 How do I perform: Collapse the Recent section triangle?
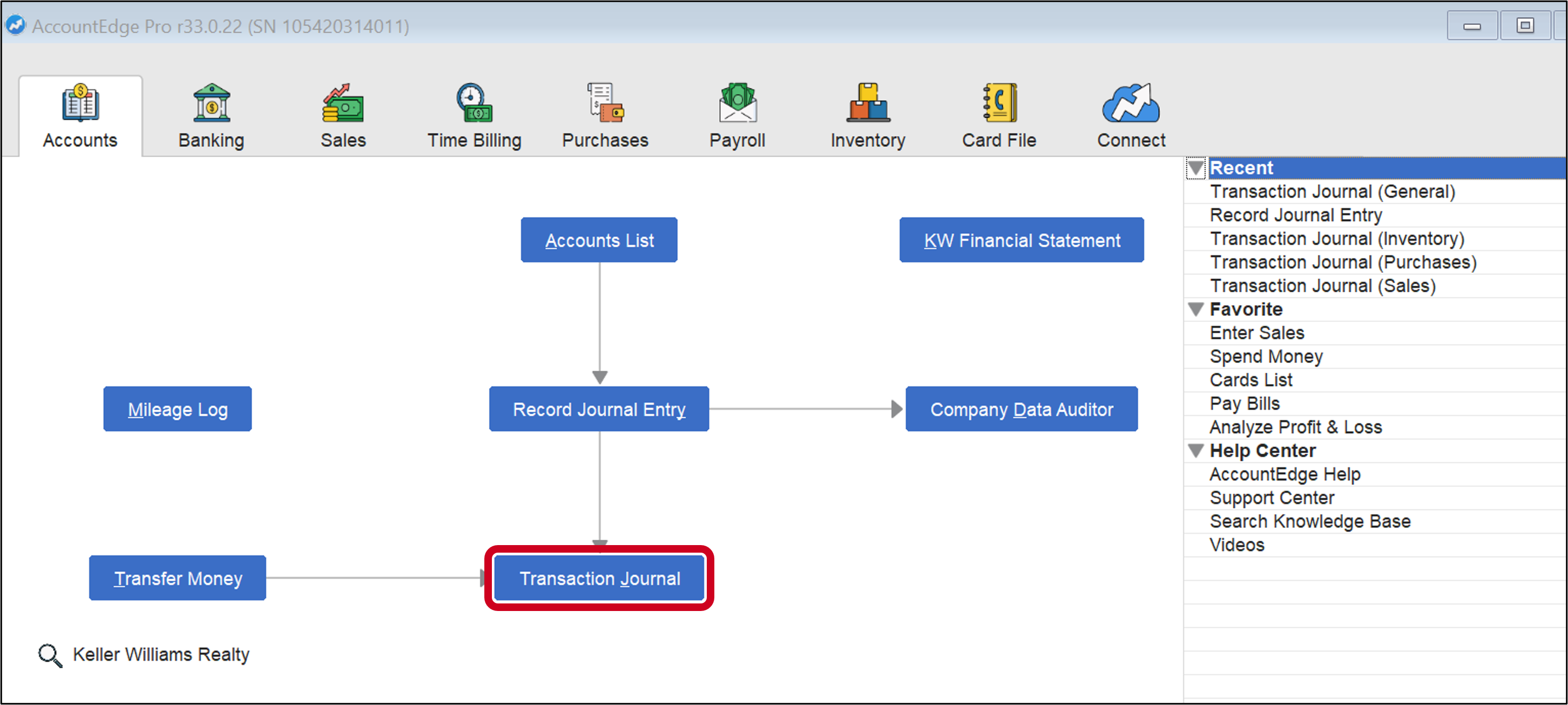[x=1196, y=167]
